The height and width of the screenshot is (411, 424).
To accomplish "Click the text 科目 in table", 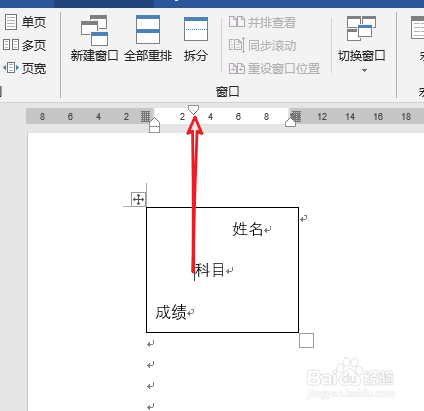I will (x=209, y=270).
